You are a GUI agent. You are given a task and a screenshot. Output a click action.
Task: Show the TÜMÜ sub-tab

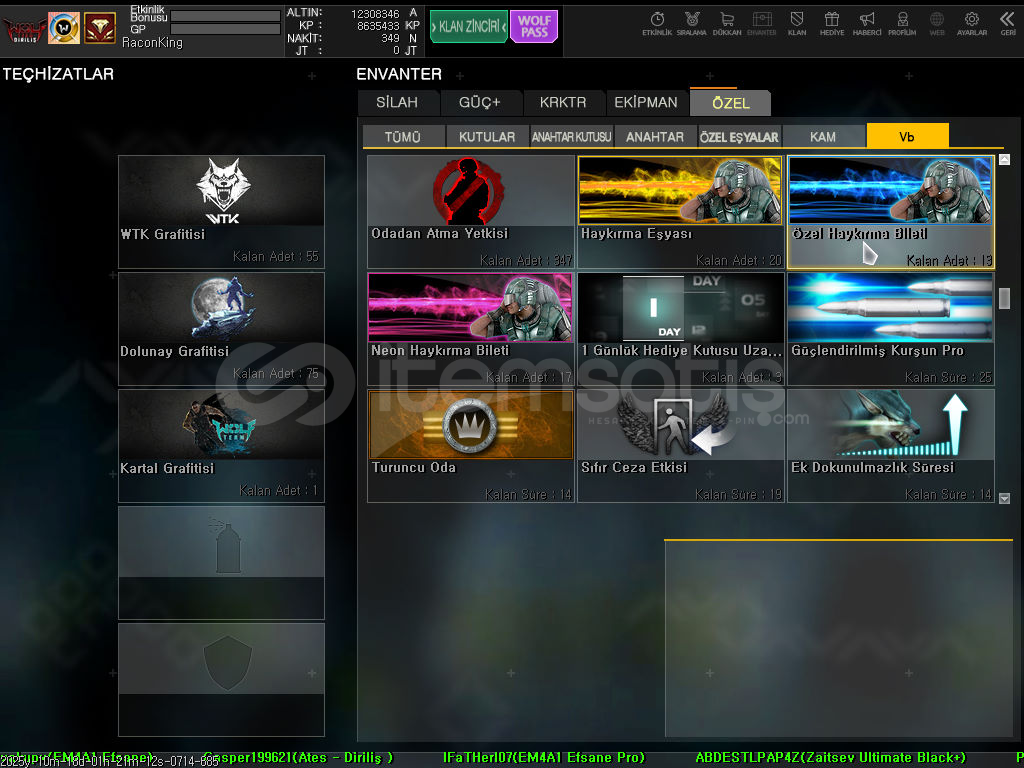[403, 136]
